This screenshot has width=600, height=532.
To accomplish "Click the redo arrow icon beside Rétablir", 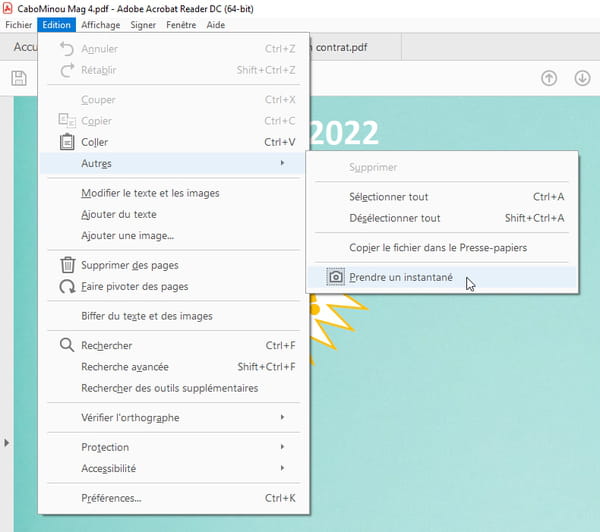I will tap(67, 70).
